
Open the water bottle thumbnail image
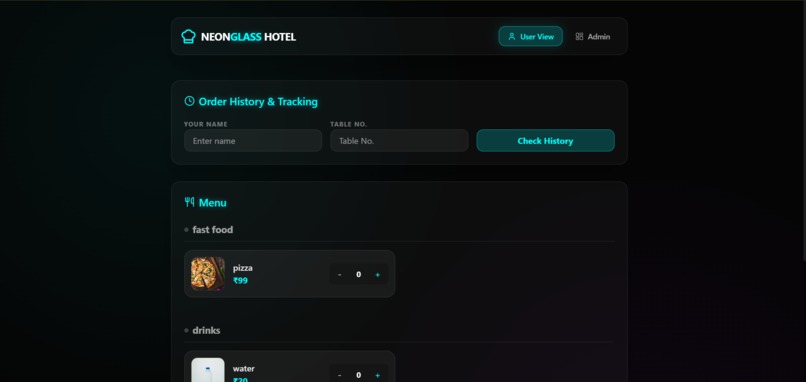pos(208,370)
